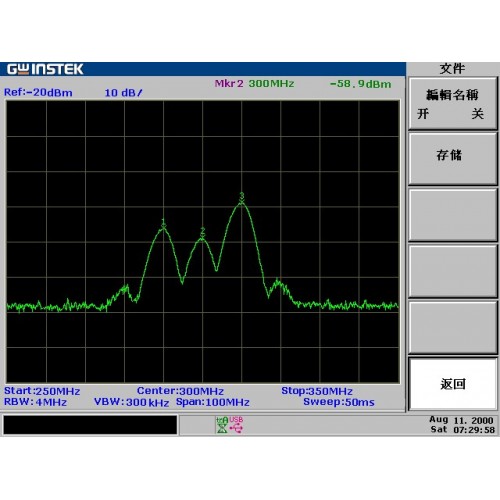This screenshot has height=500, width=500.
Task: Toggle edit name to 关 (off)
Action: coord(478,114)
